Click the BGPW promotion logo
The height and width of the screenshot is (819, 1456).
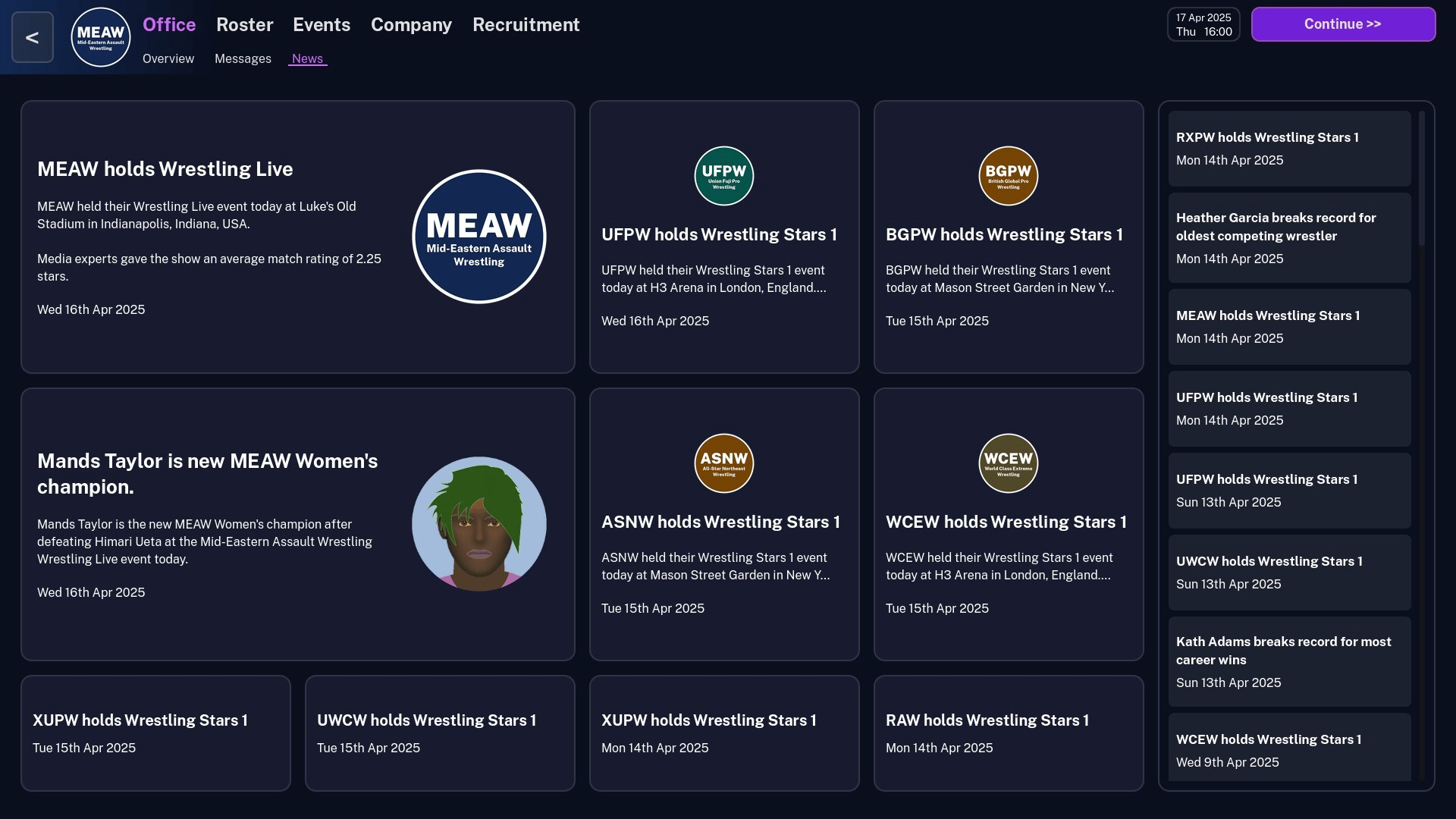tap(1008, 176)
